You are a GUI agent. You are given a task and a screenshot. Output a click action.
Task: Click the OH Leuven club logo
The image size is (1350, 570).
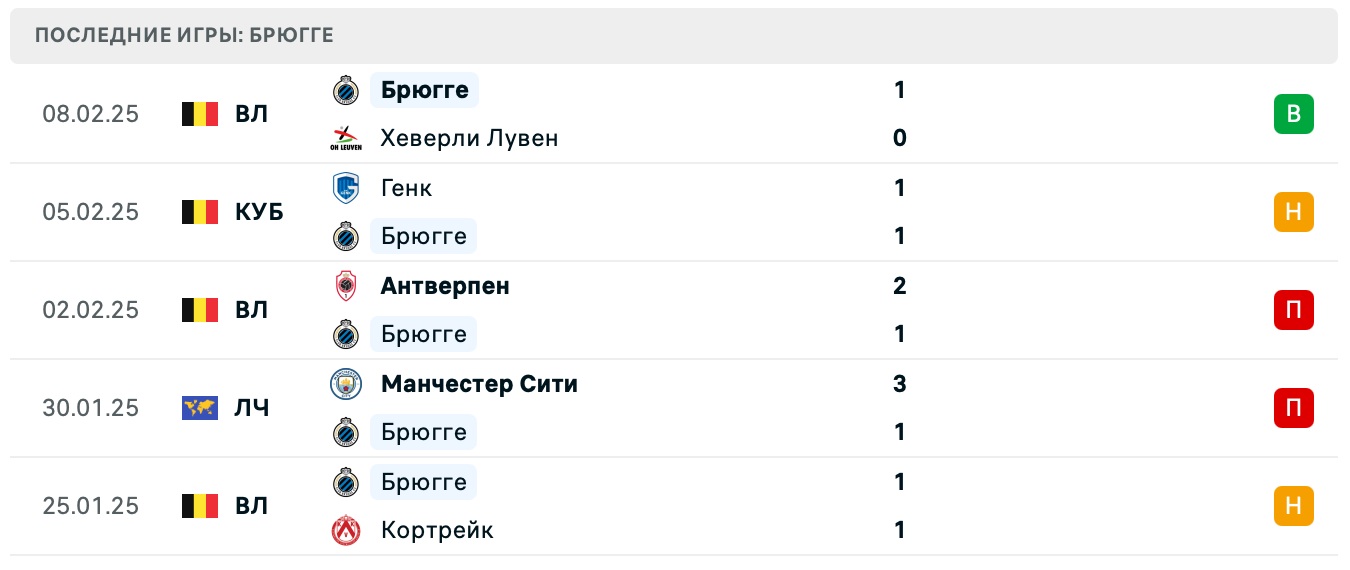click(x=346, y=138)
